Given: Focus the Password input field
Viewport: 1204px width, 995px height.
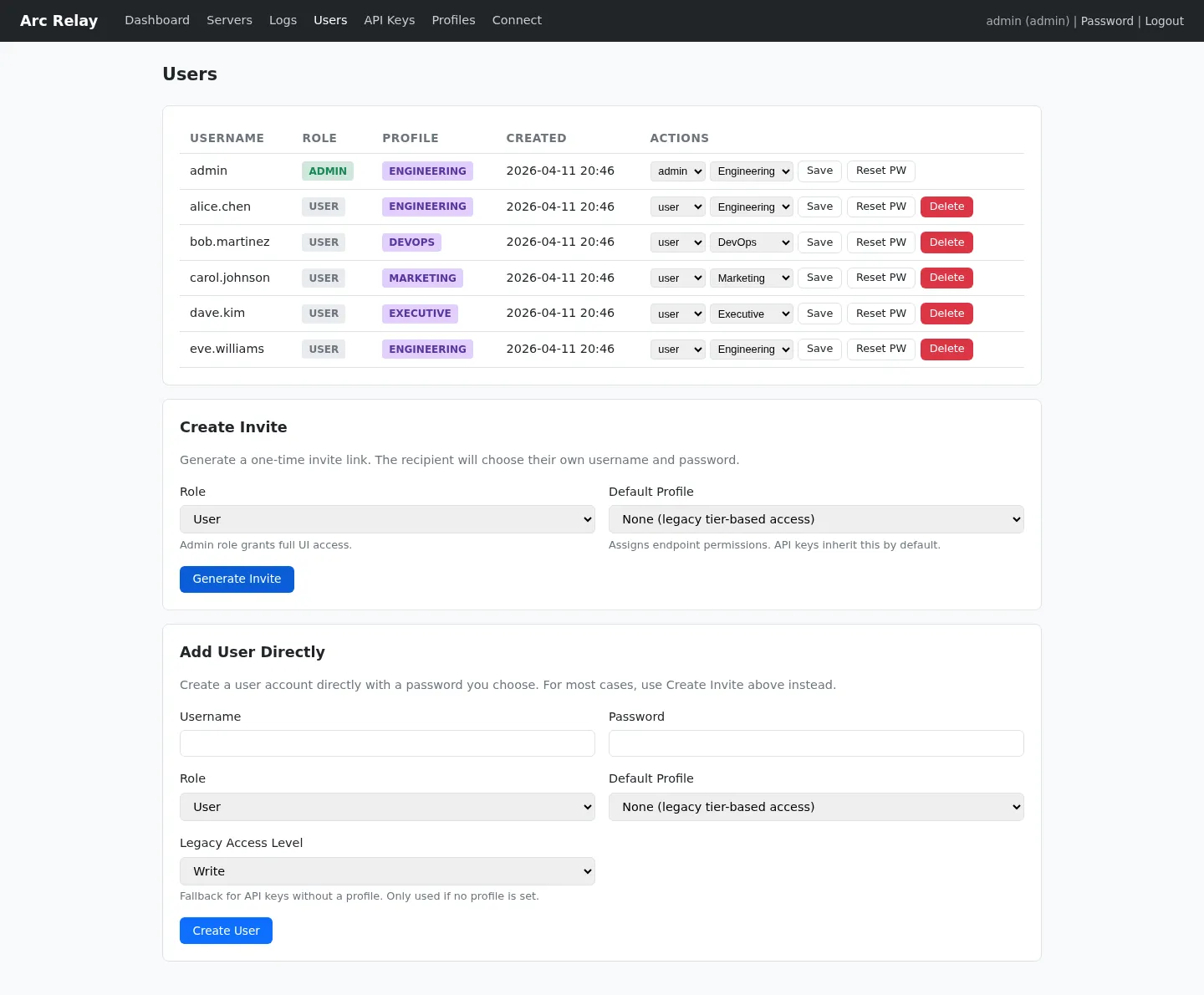Looking at the screenshot, I should [816, 743].
